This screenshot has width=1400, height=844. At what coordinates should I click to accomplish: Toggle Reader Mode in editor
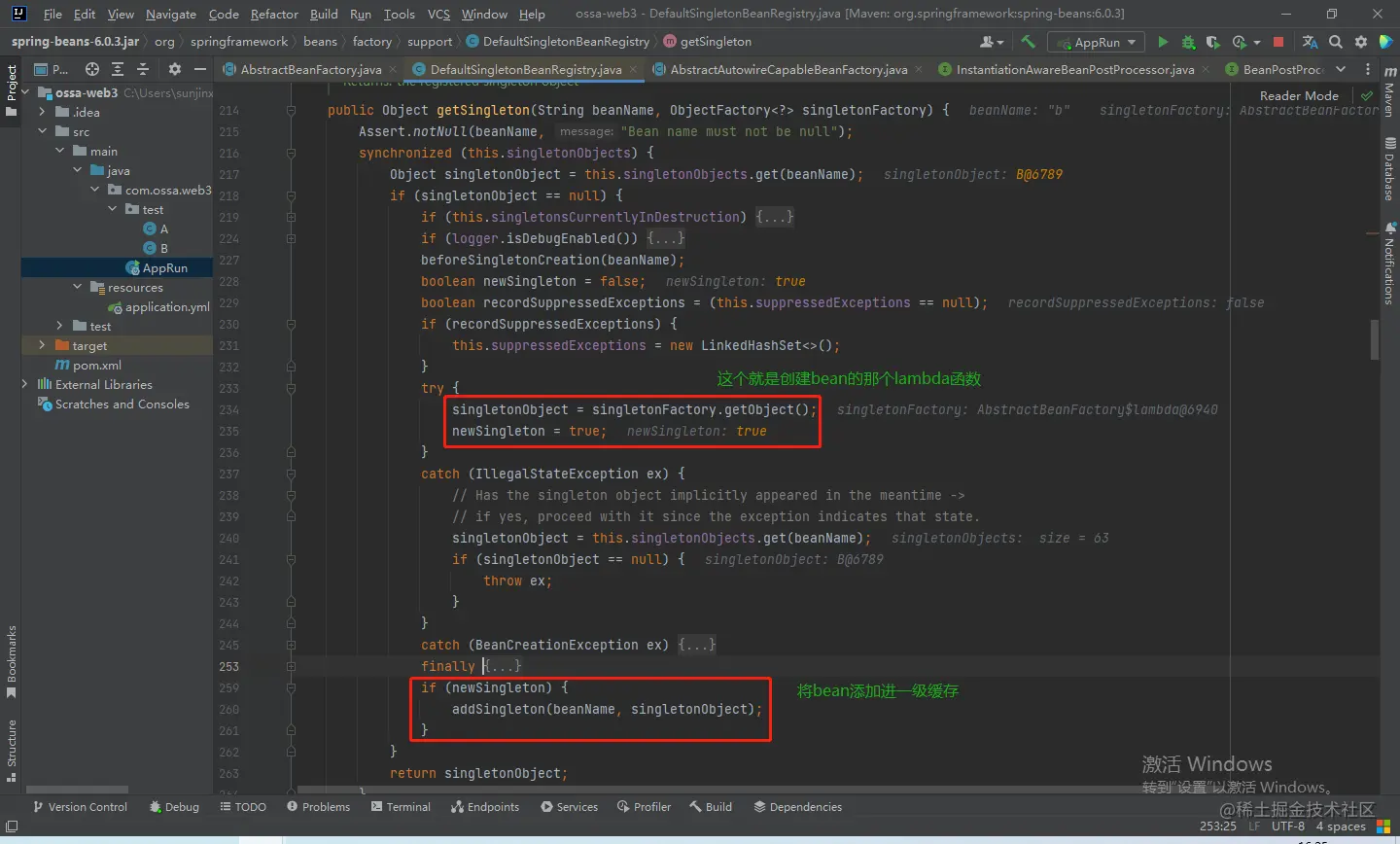[x=1299, y=95]
